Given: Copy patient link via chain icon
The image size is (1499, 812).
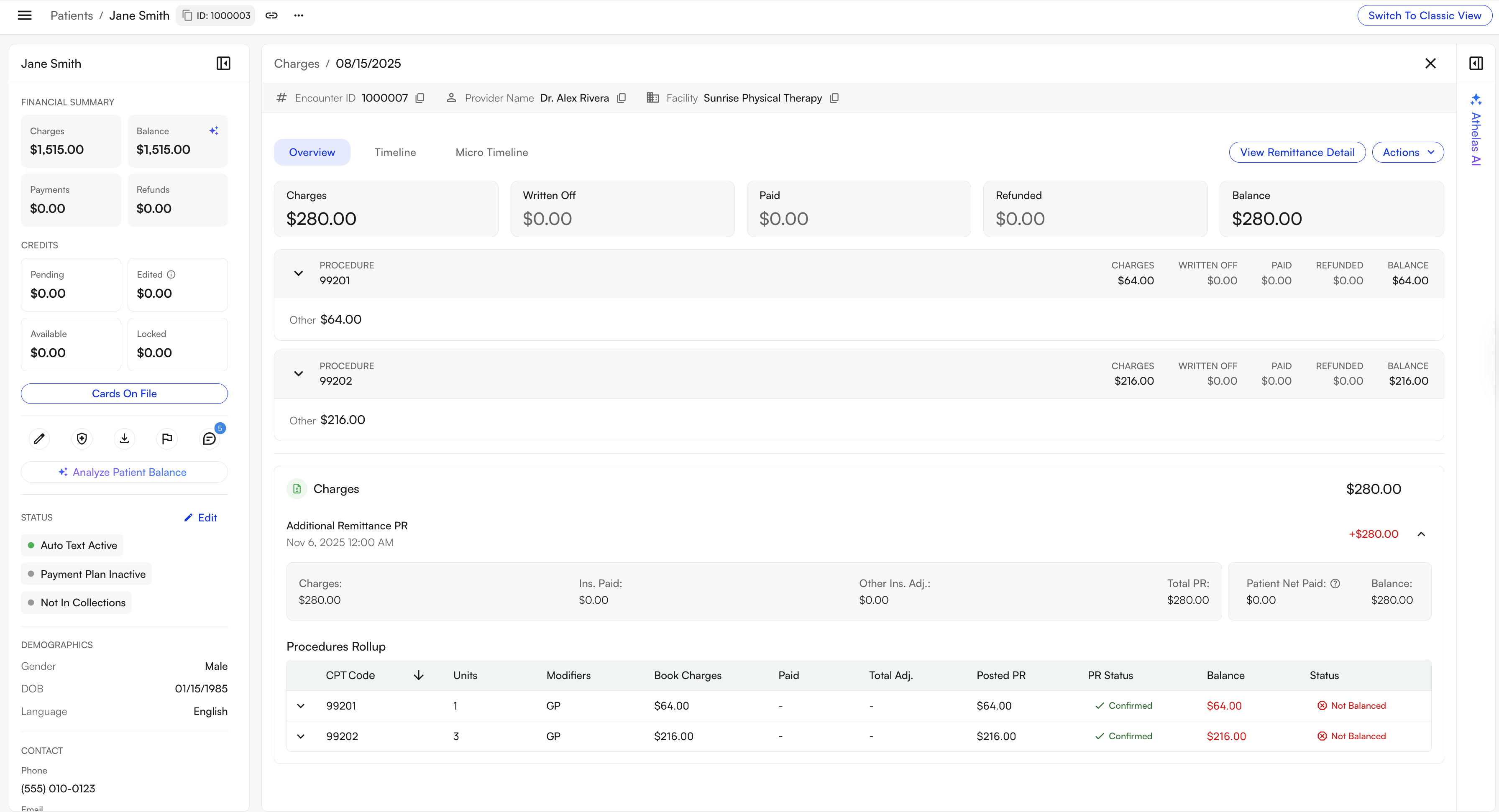Looking at the screenshot, I should click(271, 16).
